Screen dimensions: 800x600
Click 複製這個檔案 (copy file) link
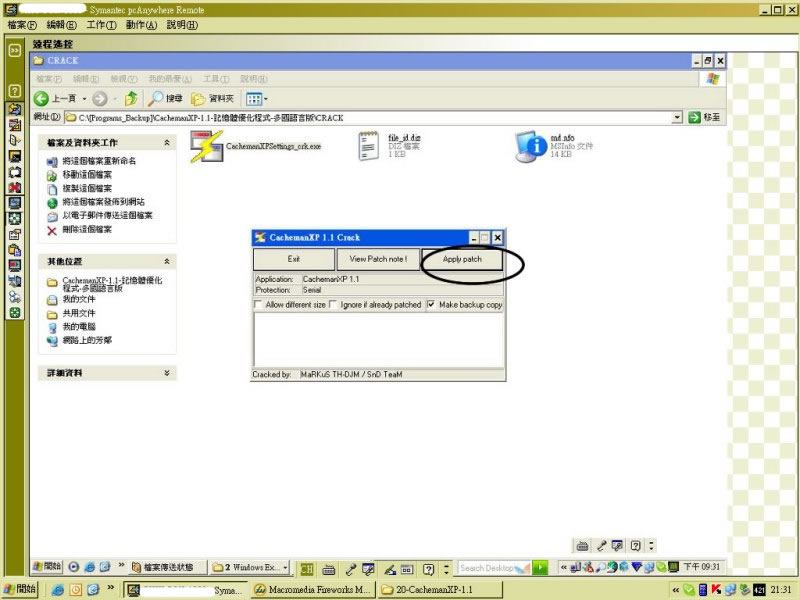click(87, 188)
